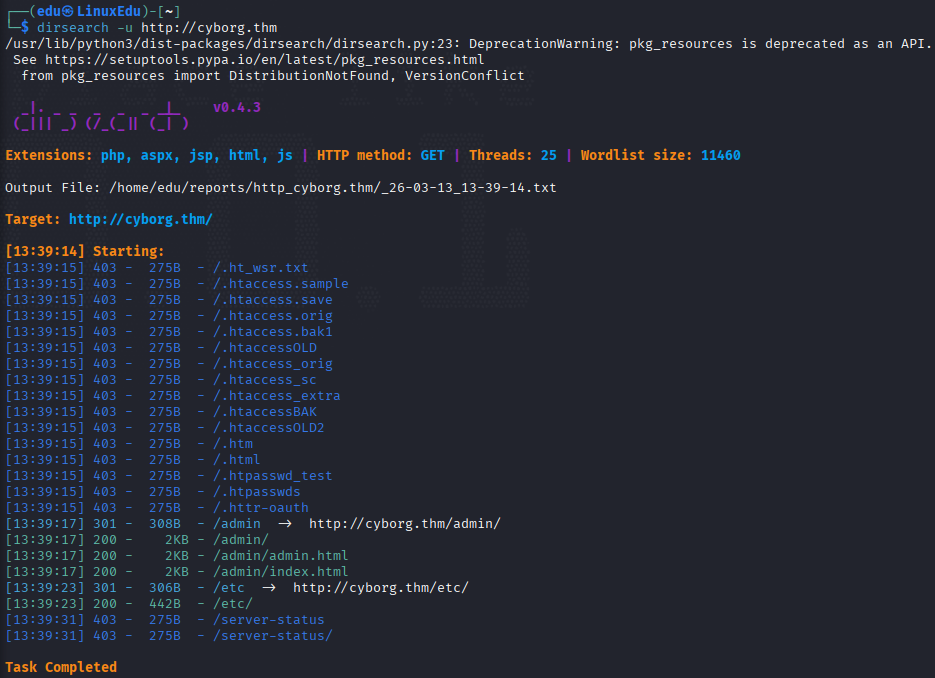Click the "/.htpasswds" result path
935x678 pixels.
(x=257, y=492)
